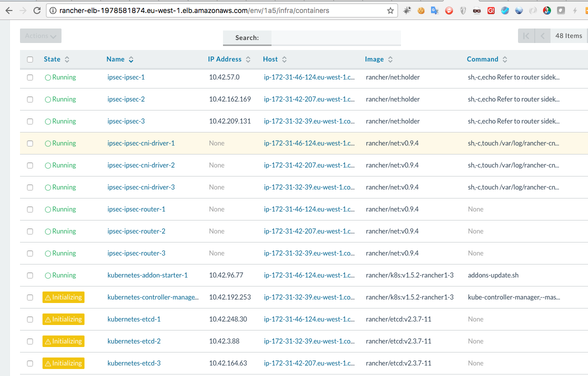Reload the Rancher containers page

37,10
